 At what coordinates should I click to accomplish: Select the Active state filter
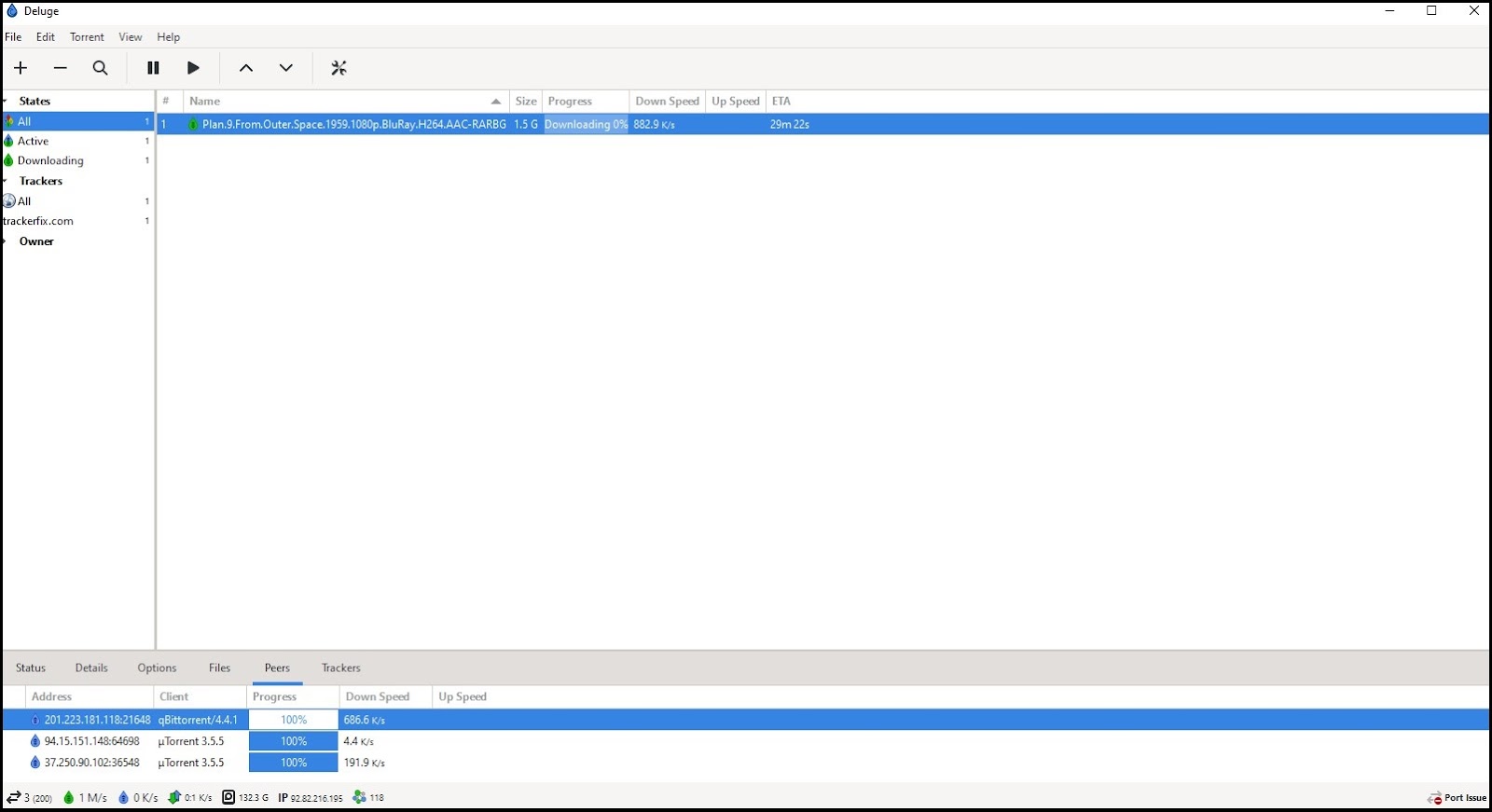(77, 142)
